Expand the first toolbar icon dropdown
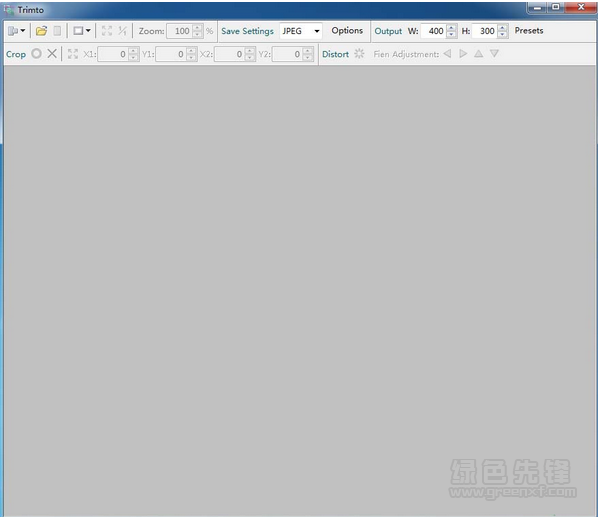 (x=23, y=31)
